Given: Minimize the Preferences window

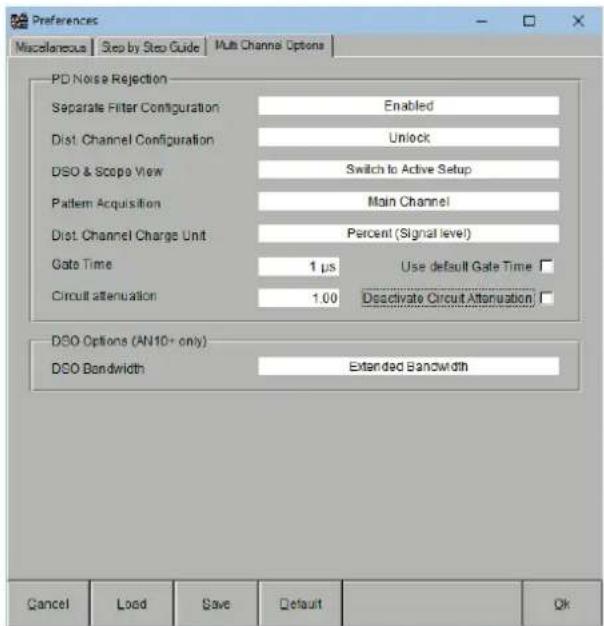Looking at the screenshot, I should coord(482,21).
